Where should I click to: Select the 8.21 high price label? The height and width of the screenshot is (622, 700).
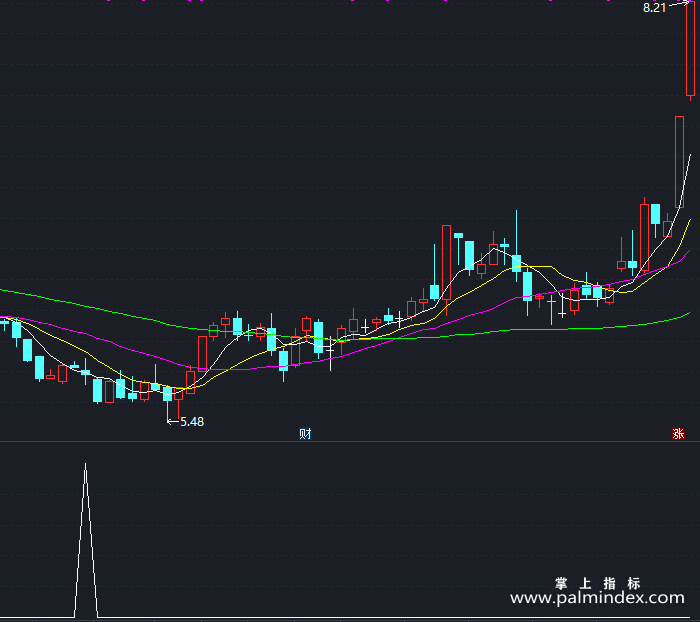654,8
